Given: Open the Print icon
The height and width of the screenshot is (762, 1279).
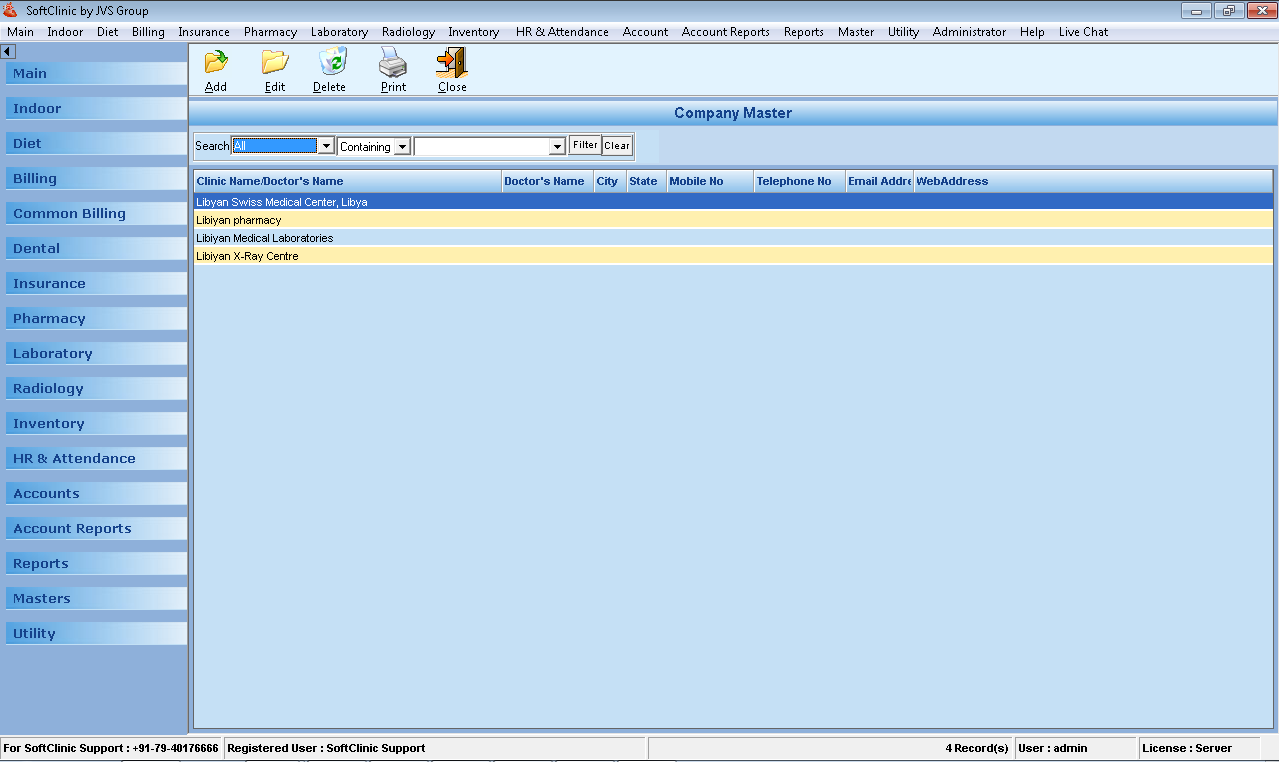Looking at the screenshot, I should (x=392, y=68).
